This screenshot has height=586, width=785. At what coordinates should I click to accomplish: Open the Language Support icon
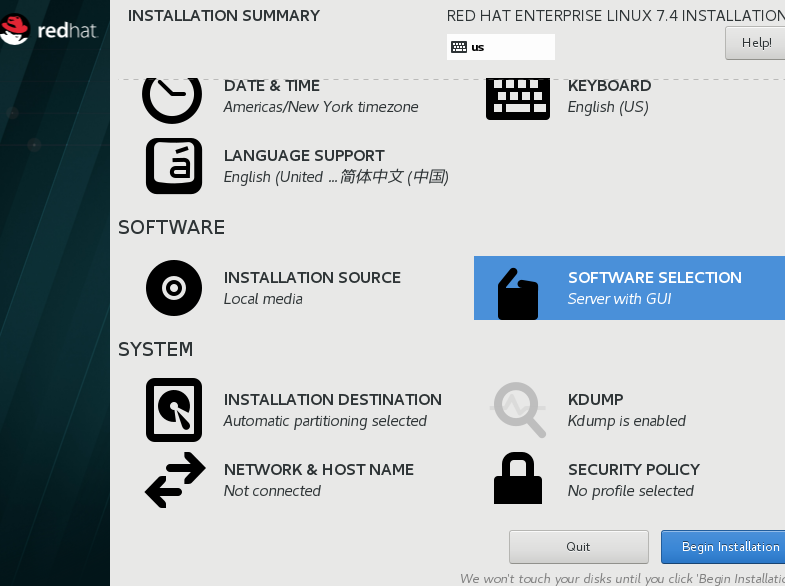click(174, 166)
